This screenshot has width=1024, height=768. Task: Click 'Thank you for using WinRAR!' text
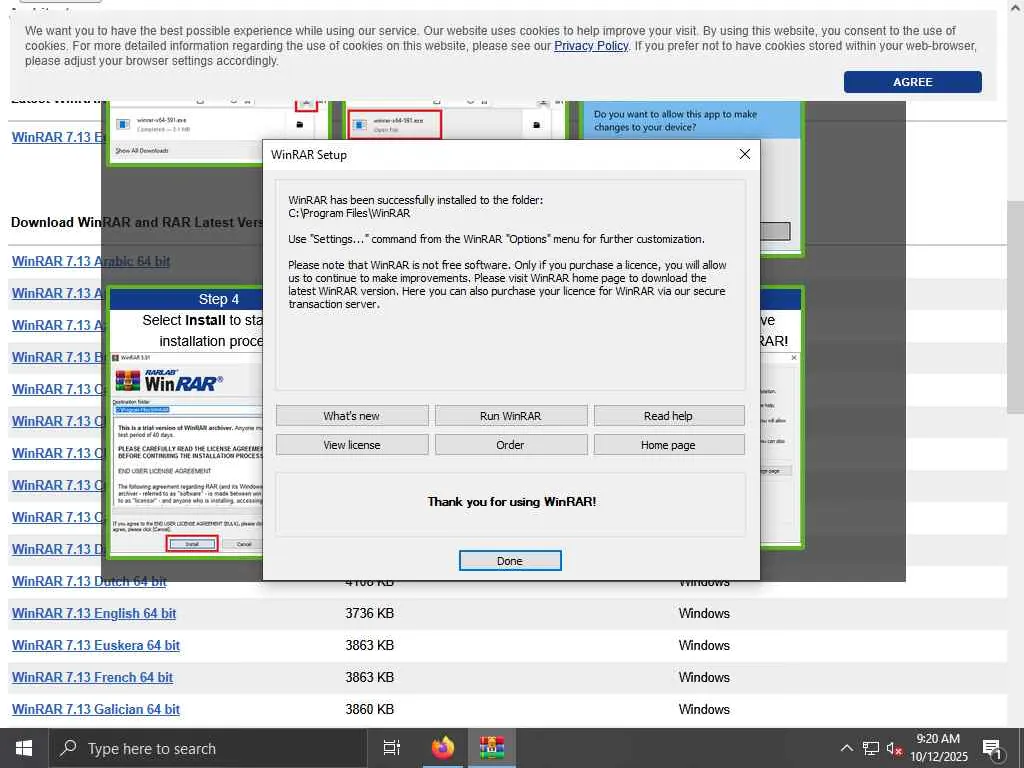pyautogui.click(x=511, y=502)
